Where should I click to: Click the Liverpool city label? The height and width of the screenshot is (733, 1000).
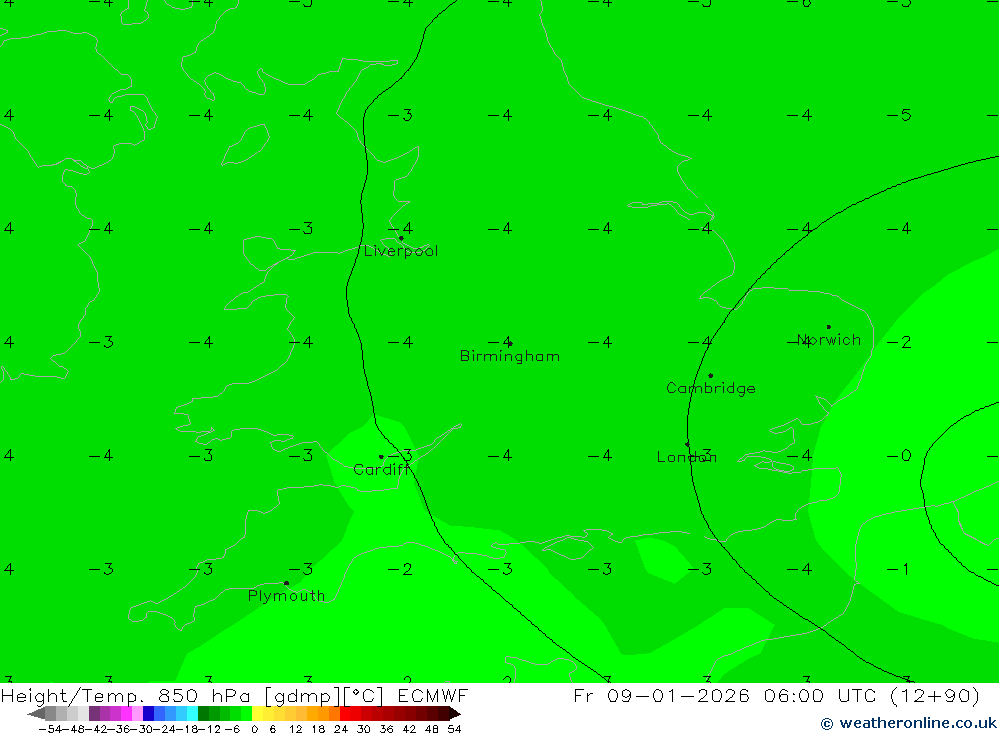tap(401, 251)
